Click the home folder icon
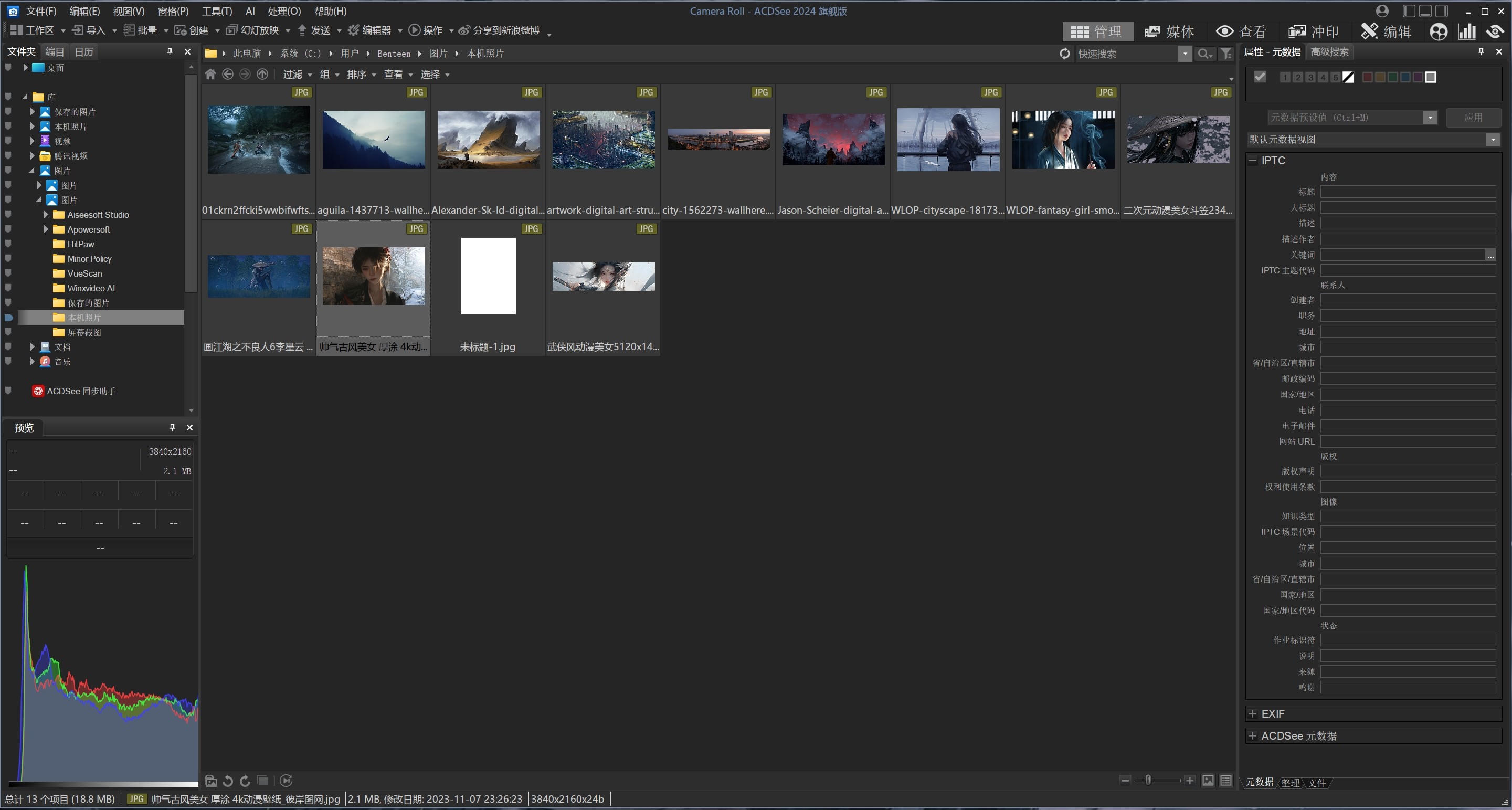The width and height of the screenshot is (1512, 810). point(210,74)
